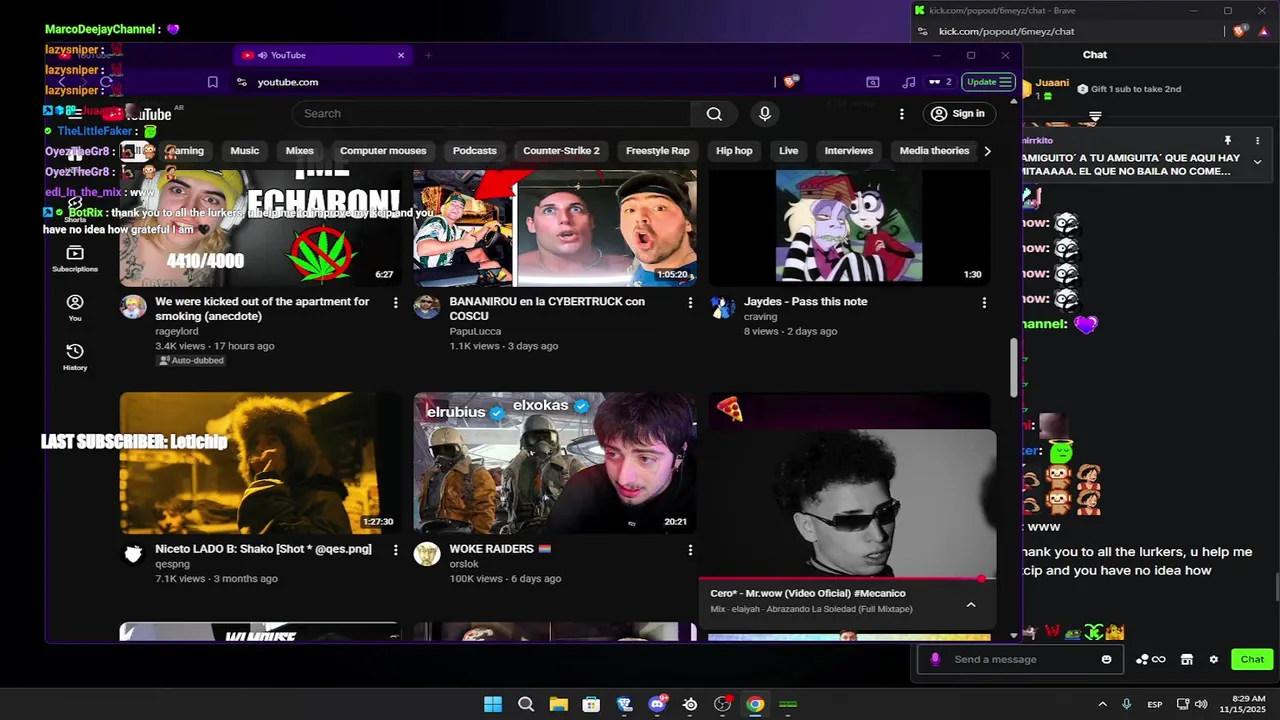Select the Music category chip
Viewport: 1280px width, 720px height.
[244, 151]
